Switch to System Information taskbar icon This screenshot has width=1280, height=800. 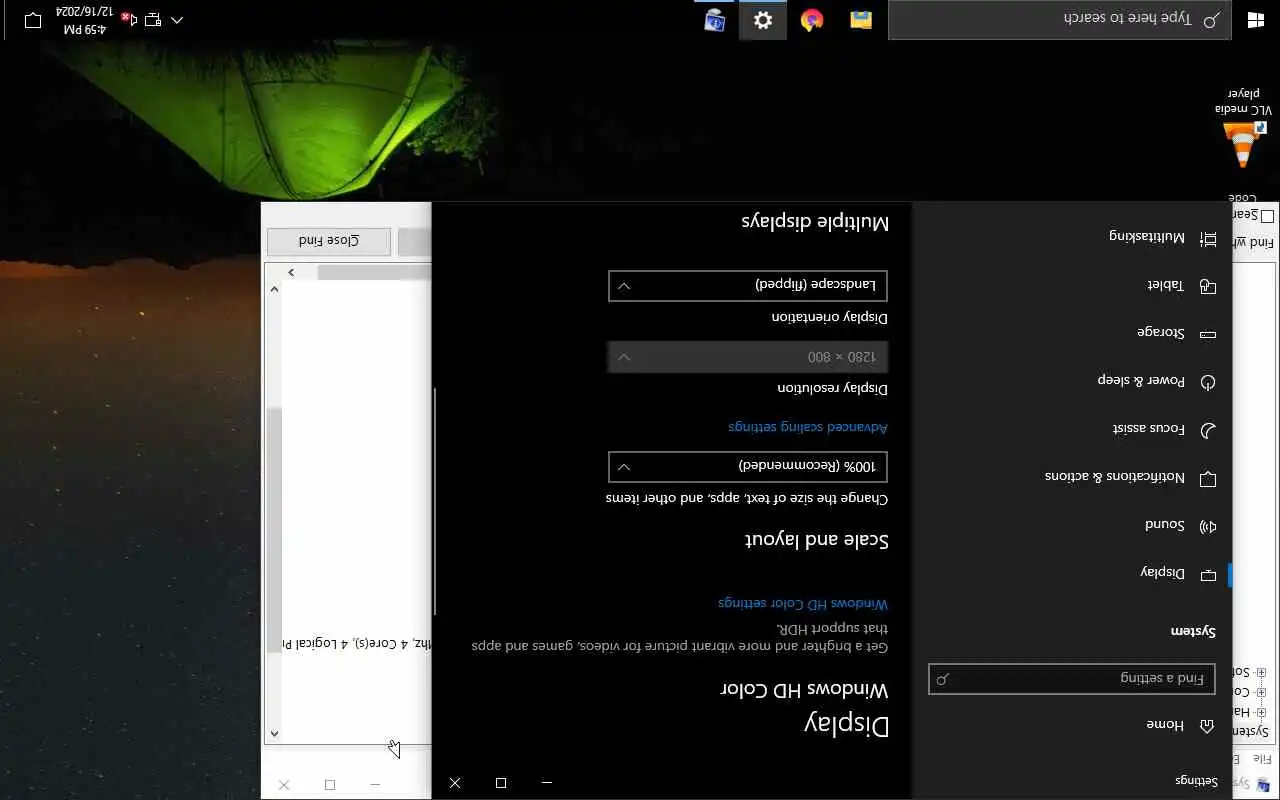tap(714, 19)
